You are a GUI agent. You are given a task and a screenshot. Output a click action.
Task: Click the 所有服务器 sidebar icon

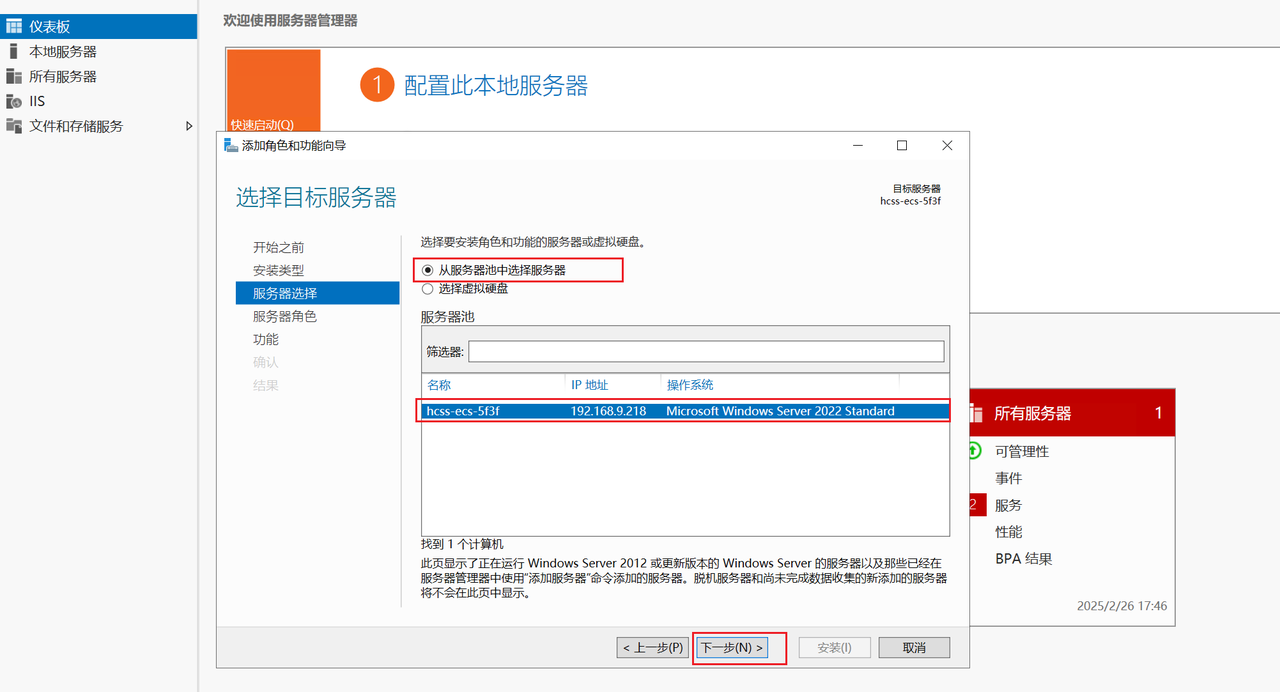[x=14, y=76]
